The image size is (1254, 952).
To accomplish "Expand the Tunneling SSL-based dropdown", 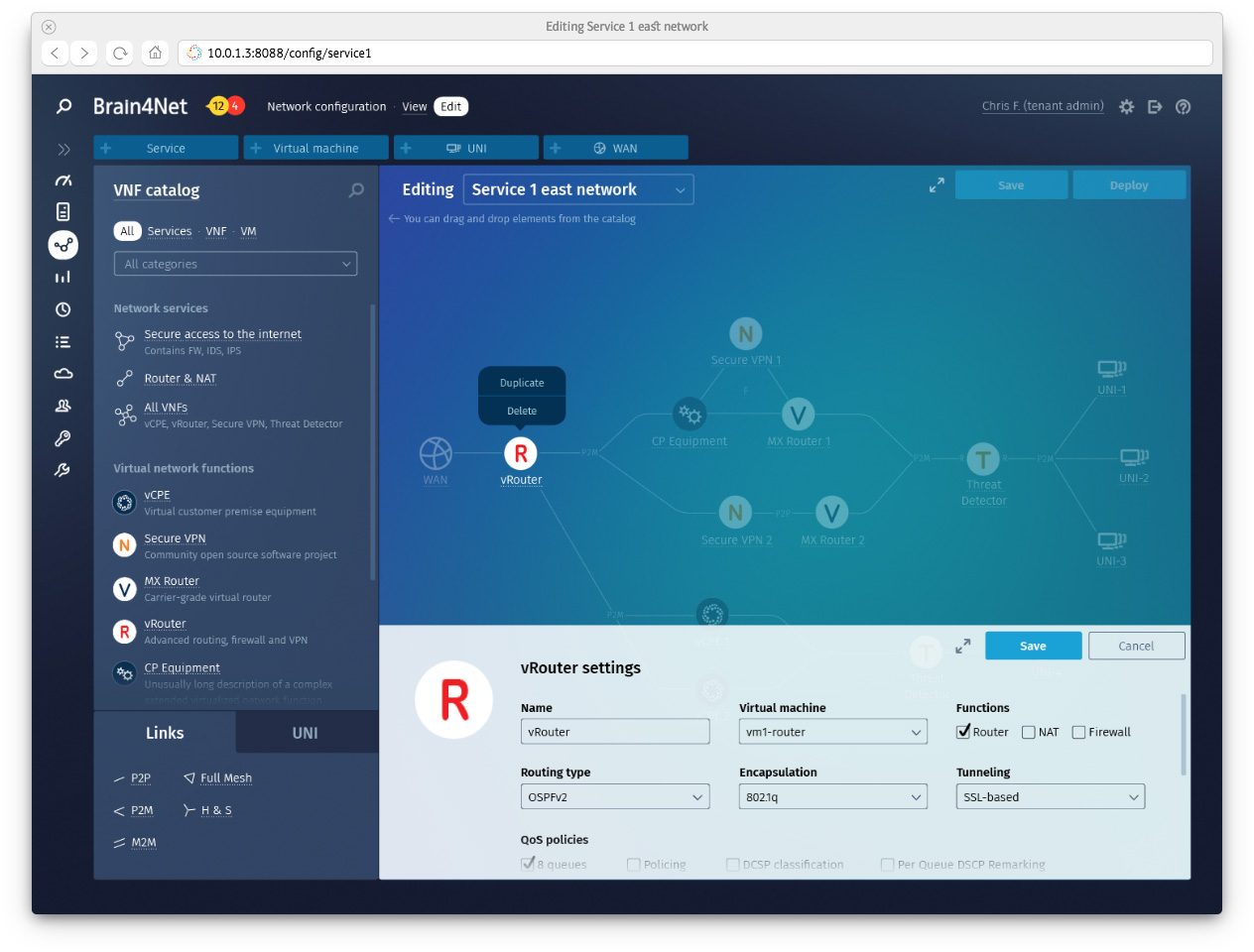I will tap(1050, 796).
